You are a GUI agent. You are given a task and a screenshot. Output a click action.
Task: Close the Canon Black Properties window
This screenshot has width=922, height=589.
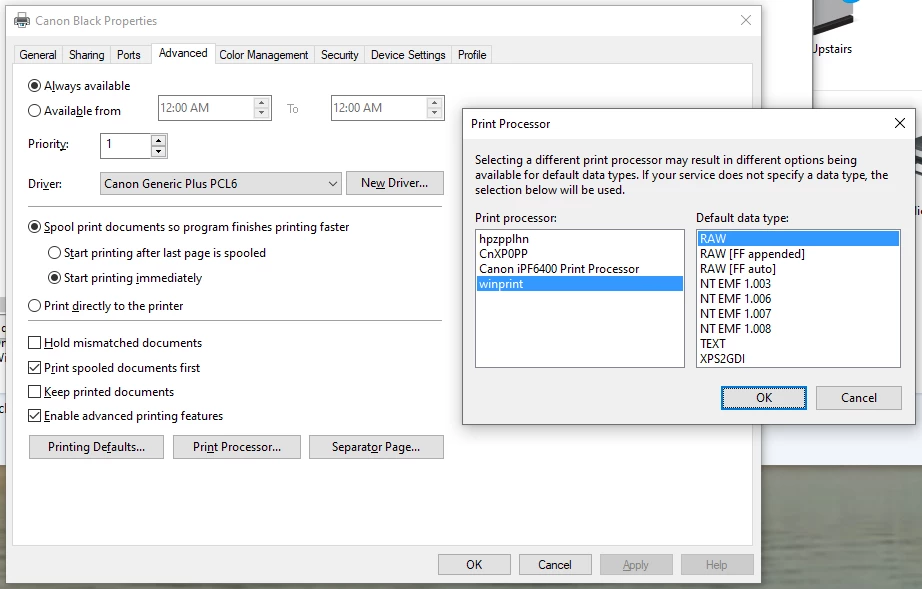746,20
